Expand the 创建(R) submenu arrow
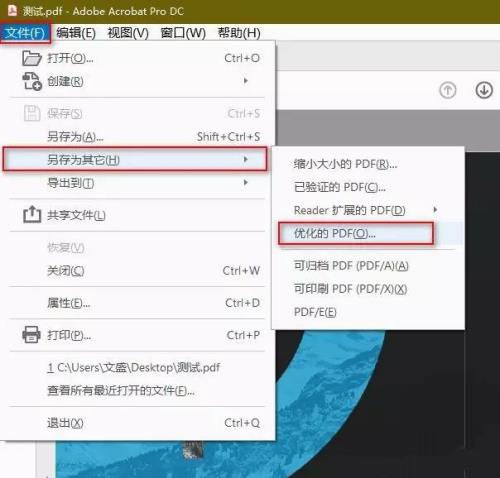The image size is (500, 478). 246,81
